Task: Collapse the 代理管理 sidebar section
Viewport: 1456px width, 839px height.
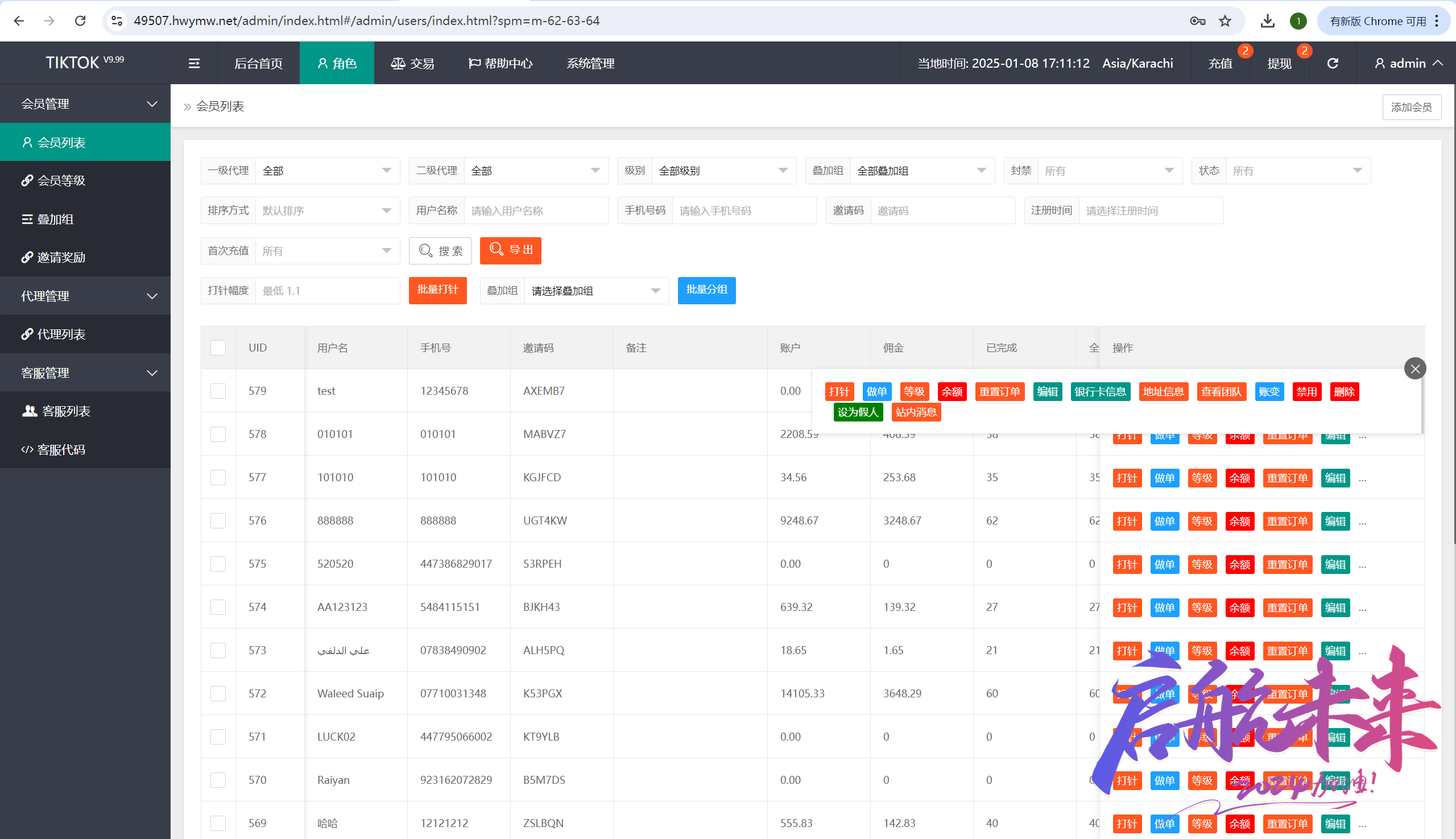Action: click(x=85, y=296)
